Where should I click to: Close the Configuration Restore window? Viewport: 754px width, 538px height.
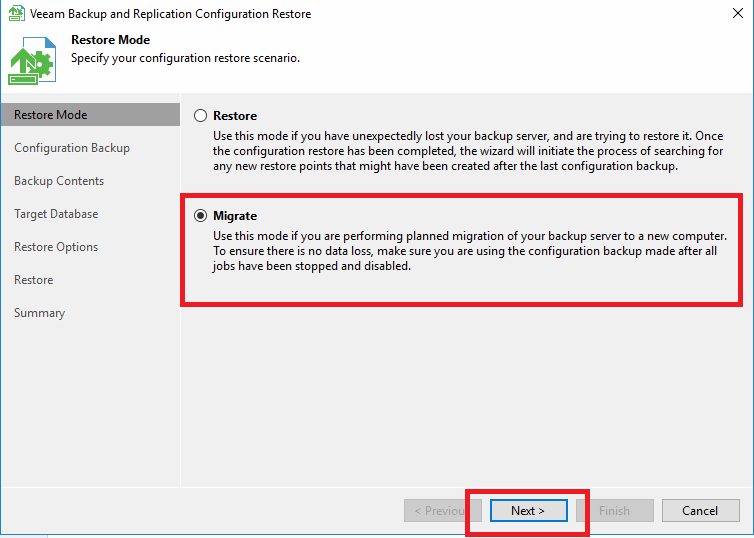click(738, 13)
